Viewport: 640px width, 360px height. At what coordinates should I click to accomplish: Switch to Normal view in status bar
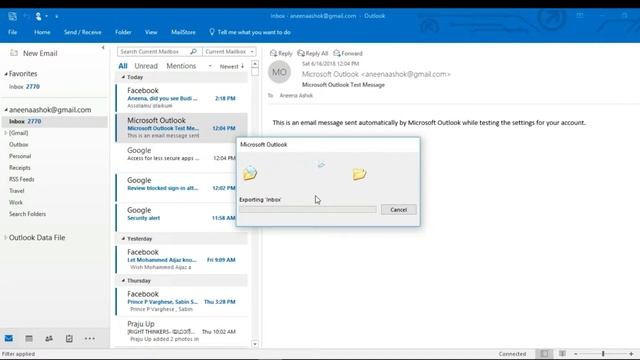coord(544,353)
